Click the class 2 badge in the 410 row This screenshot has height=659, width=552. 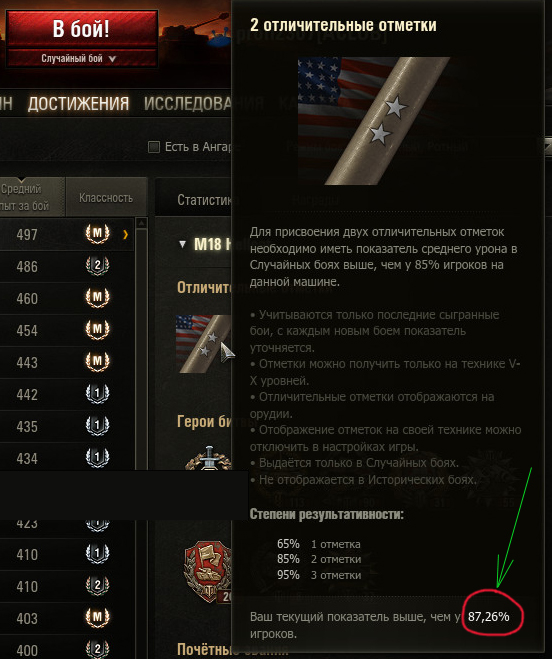(x=98, y=586)
